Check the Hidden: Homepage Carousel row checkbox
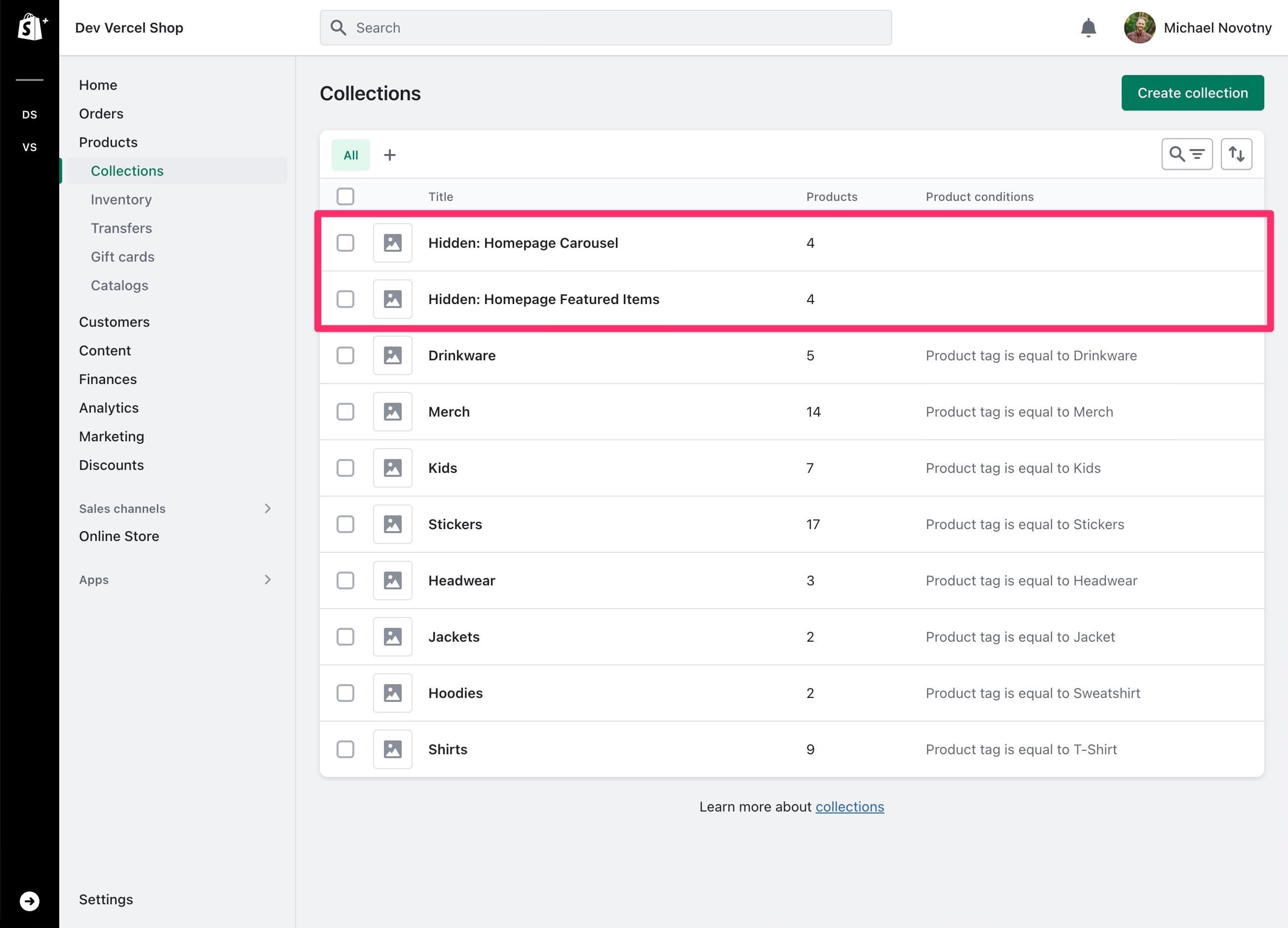 tap(345, 242)
